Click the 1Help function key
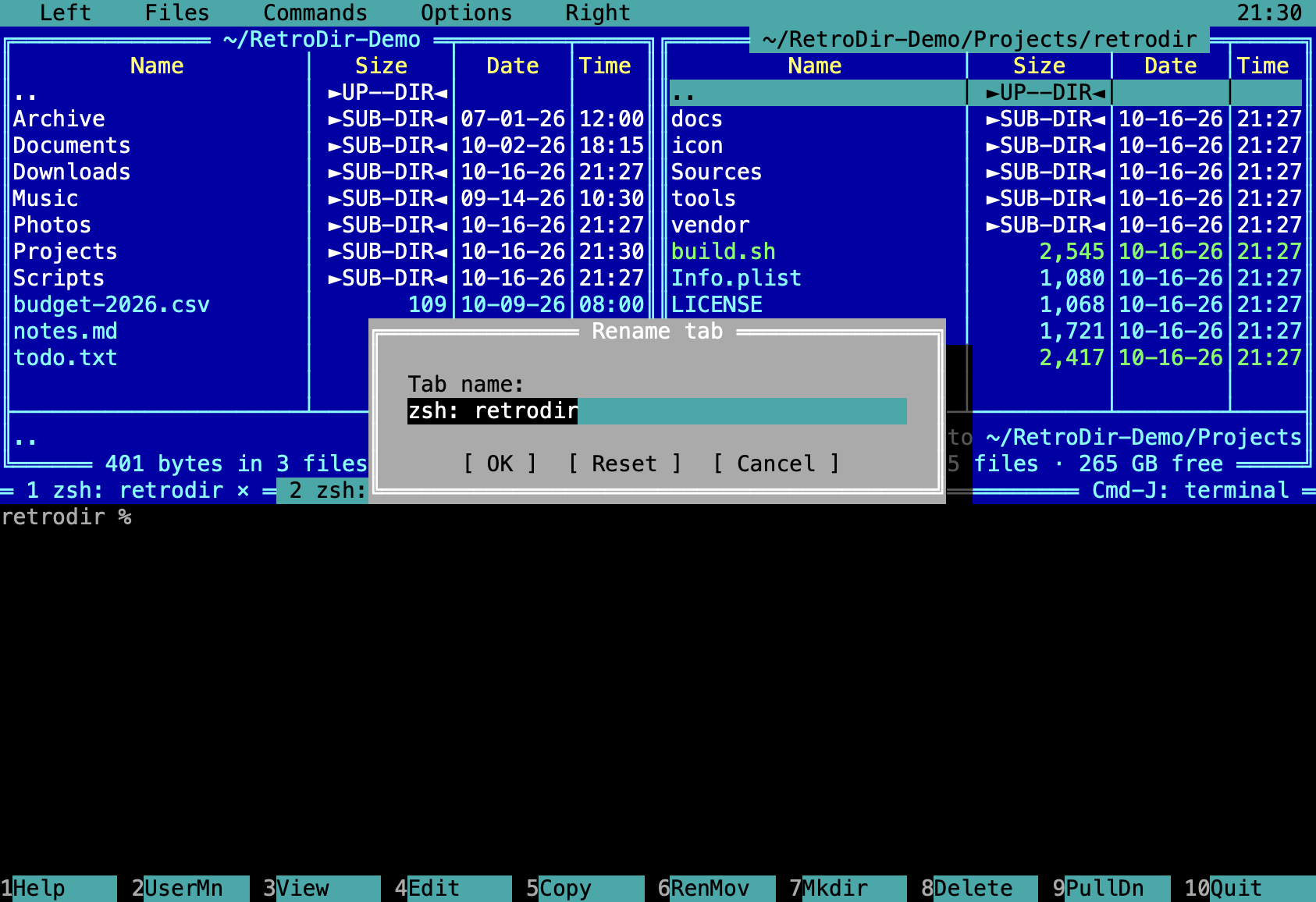The width and height of the screenshot is (1316, 902). (x=59, y=889)
